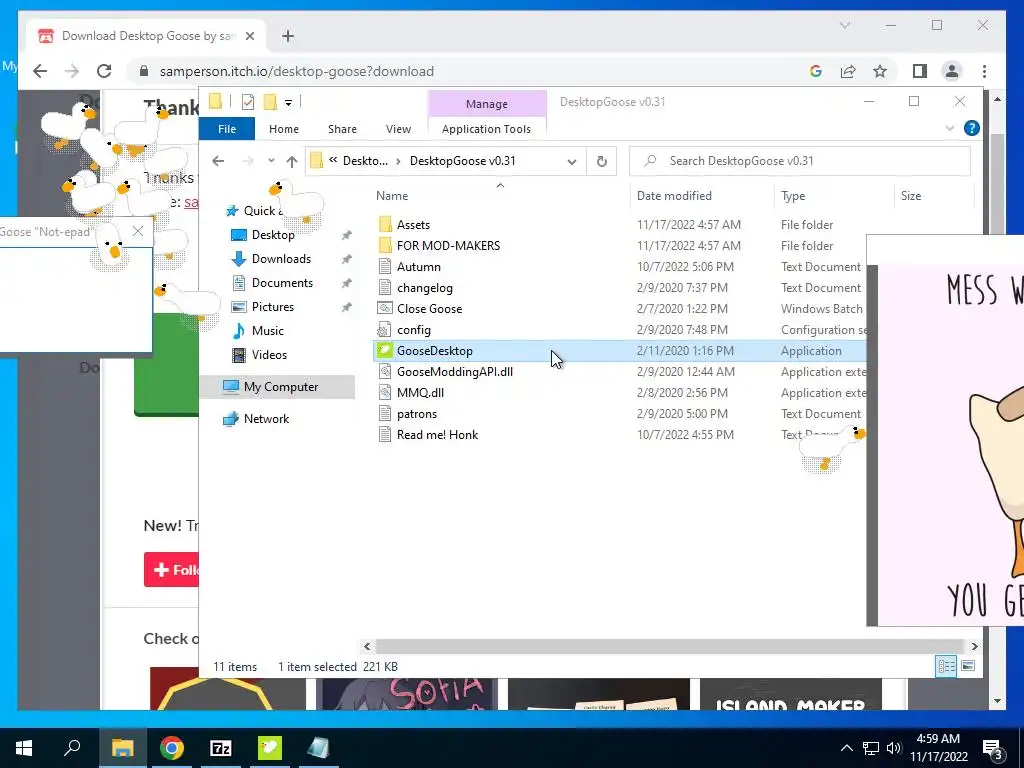Screen dimensions: 1024x768
Task: Select the GooseModdingAPI.dll file
Action: click(455, 372)
